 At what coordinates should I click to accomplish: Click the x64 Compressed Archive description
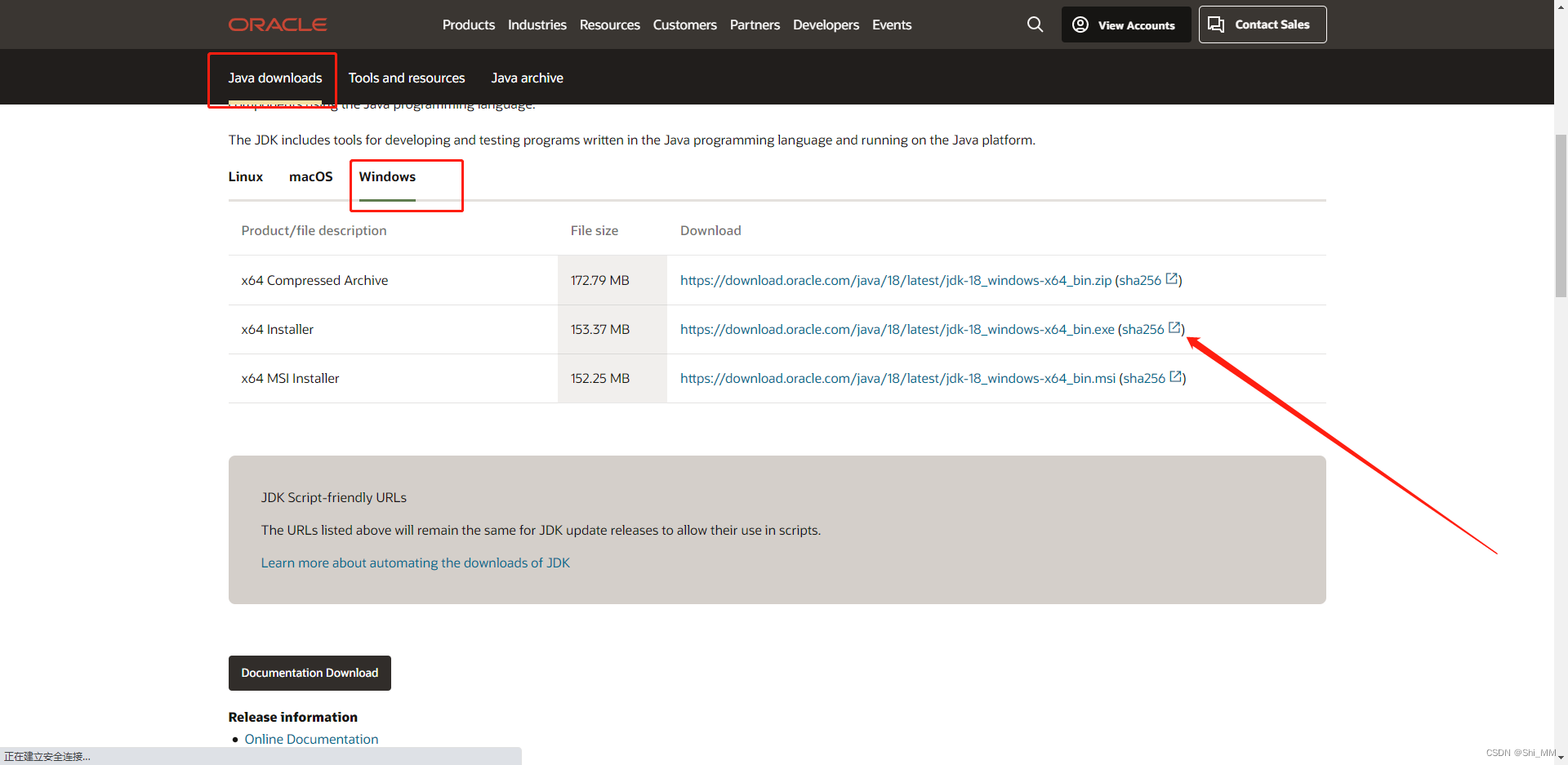pos(314,280)
